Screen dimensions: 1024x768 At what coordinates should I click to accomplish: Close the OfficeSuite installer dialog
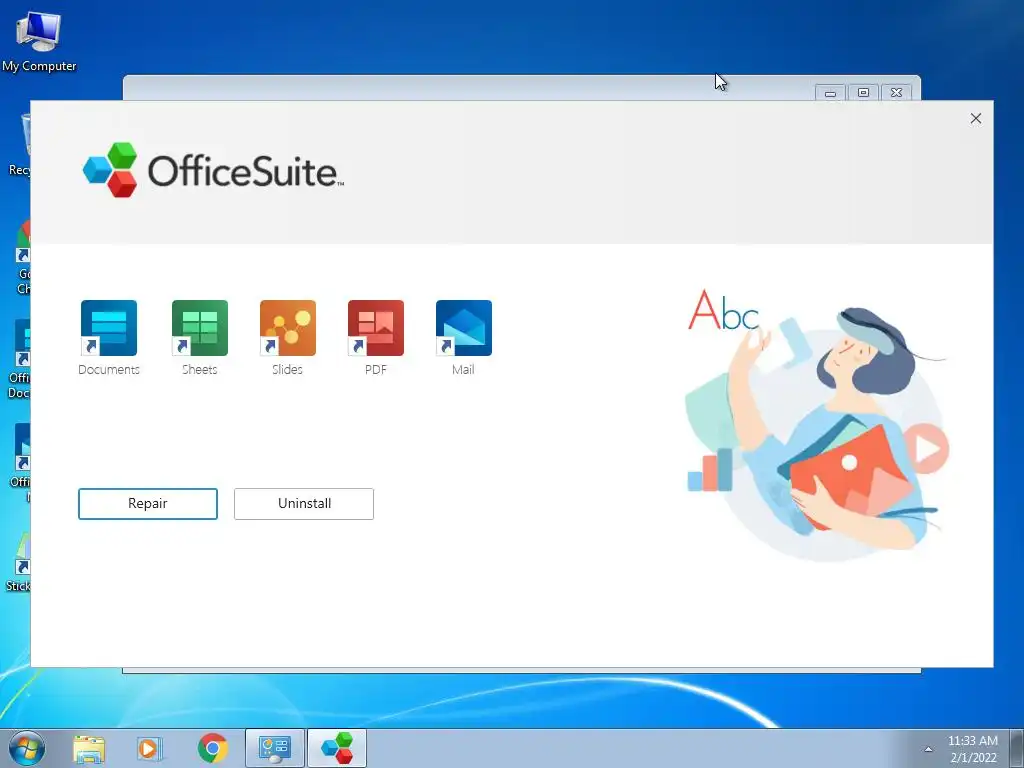976,118
